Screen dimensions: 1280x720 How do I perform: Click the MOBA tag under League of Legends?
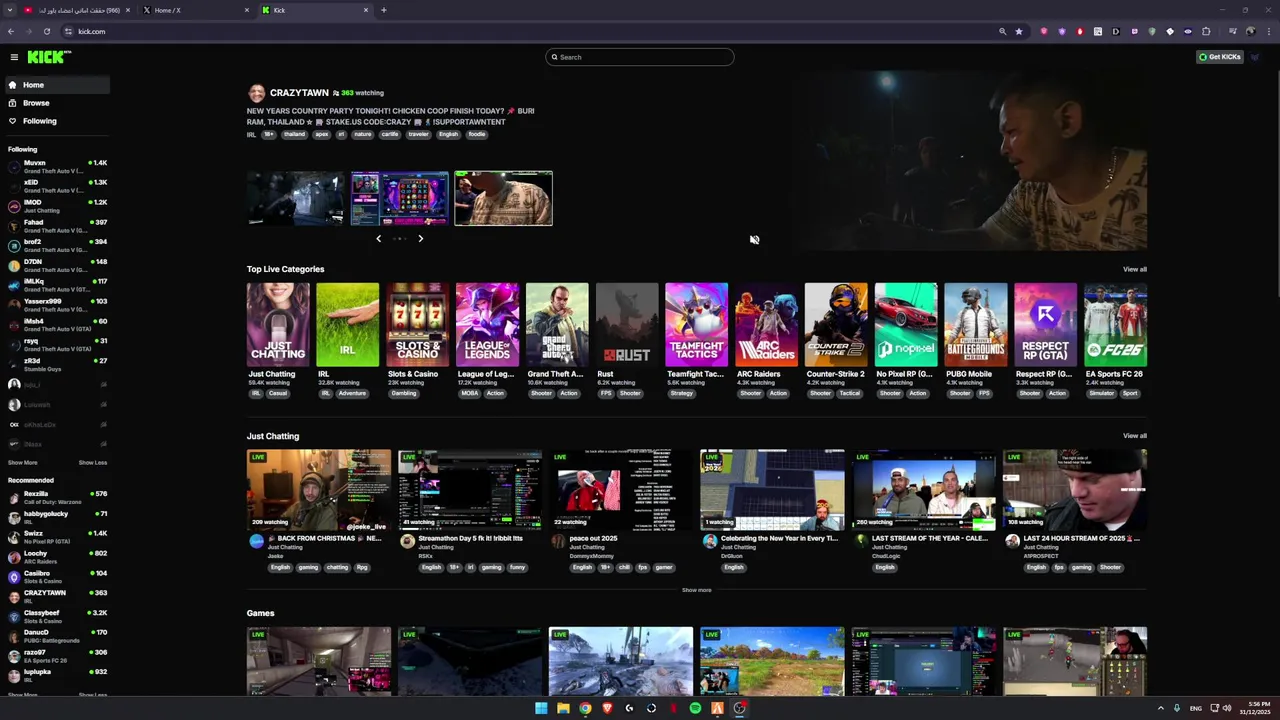tap(469, 394)
